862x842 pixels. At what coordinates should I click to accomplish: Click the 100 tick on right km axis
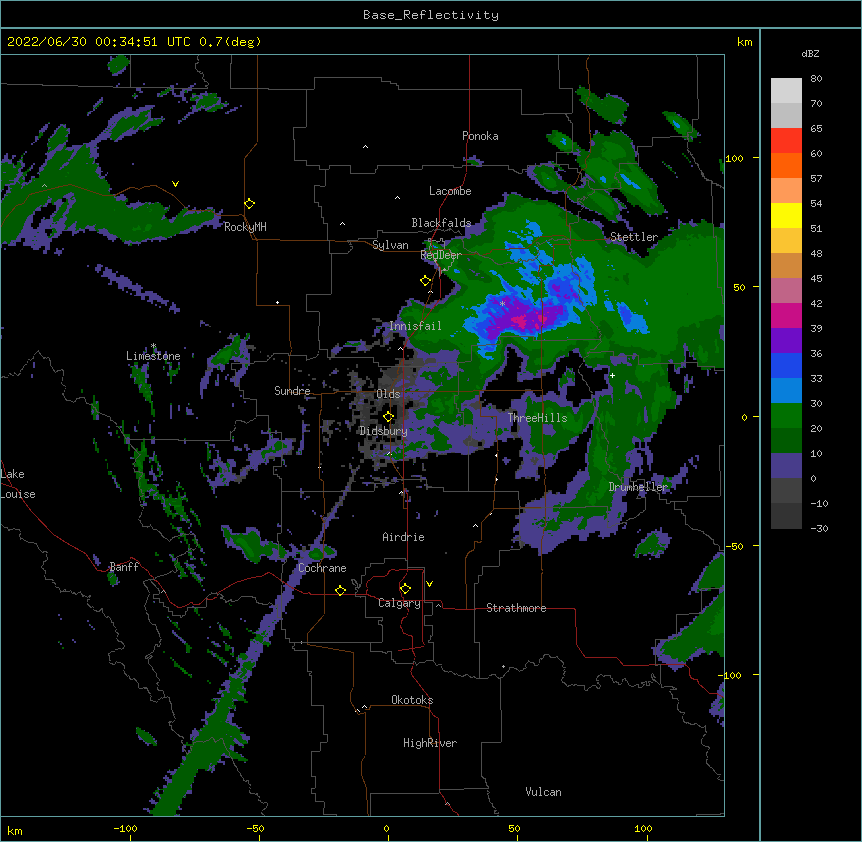pos(734,159)
